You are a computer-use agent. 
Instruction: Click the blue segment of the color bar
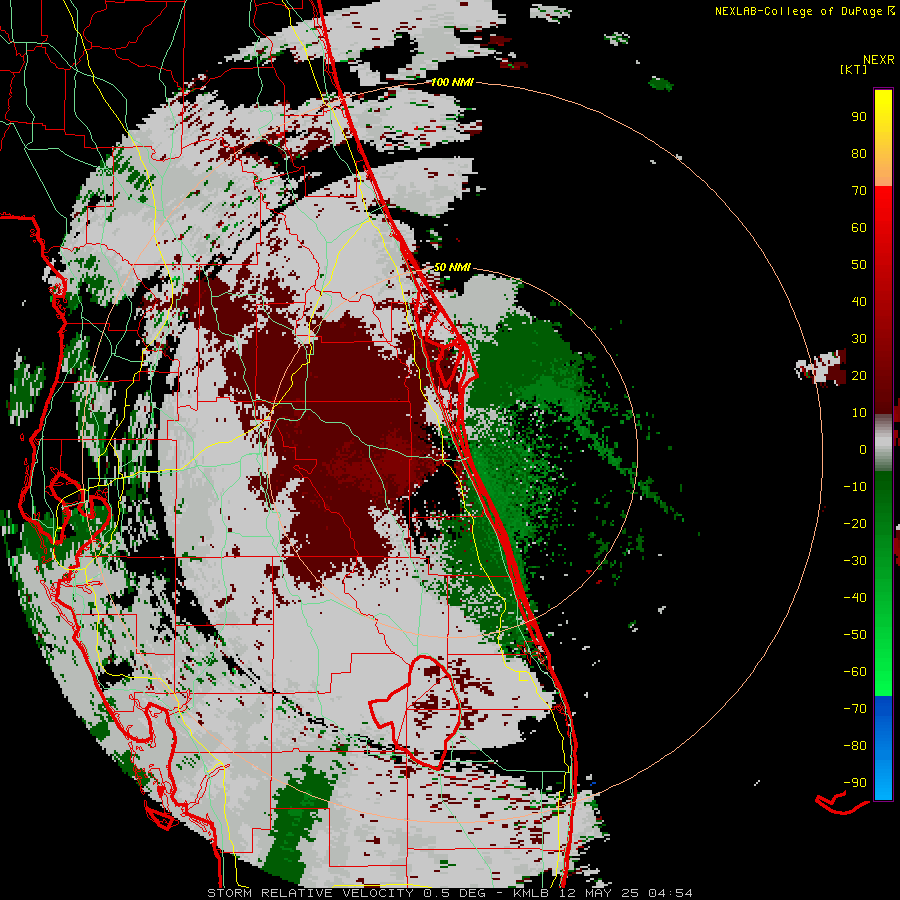(x=883, y=748)
